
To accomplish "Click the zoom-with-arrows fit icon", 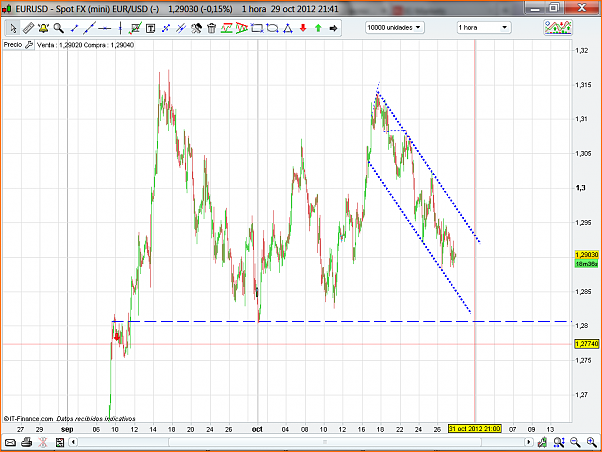I will point(559,442).
